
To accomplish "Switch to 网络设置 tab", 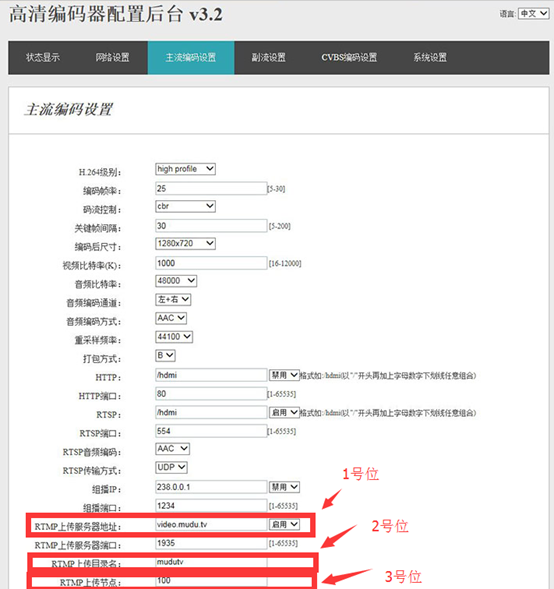I will 112,57.
